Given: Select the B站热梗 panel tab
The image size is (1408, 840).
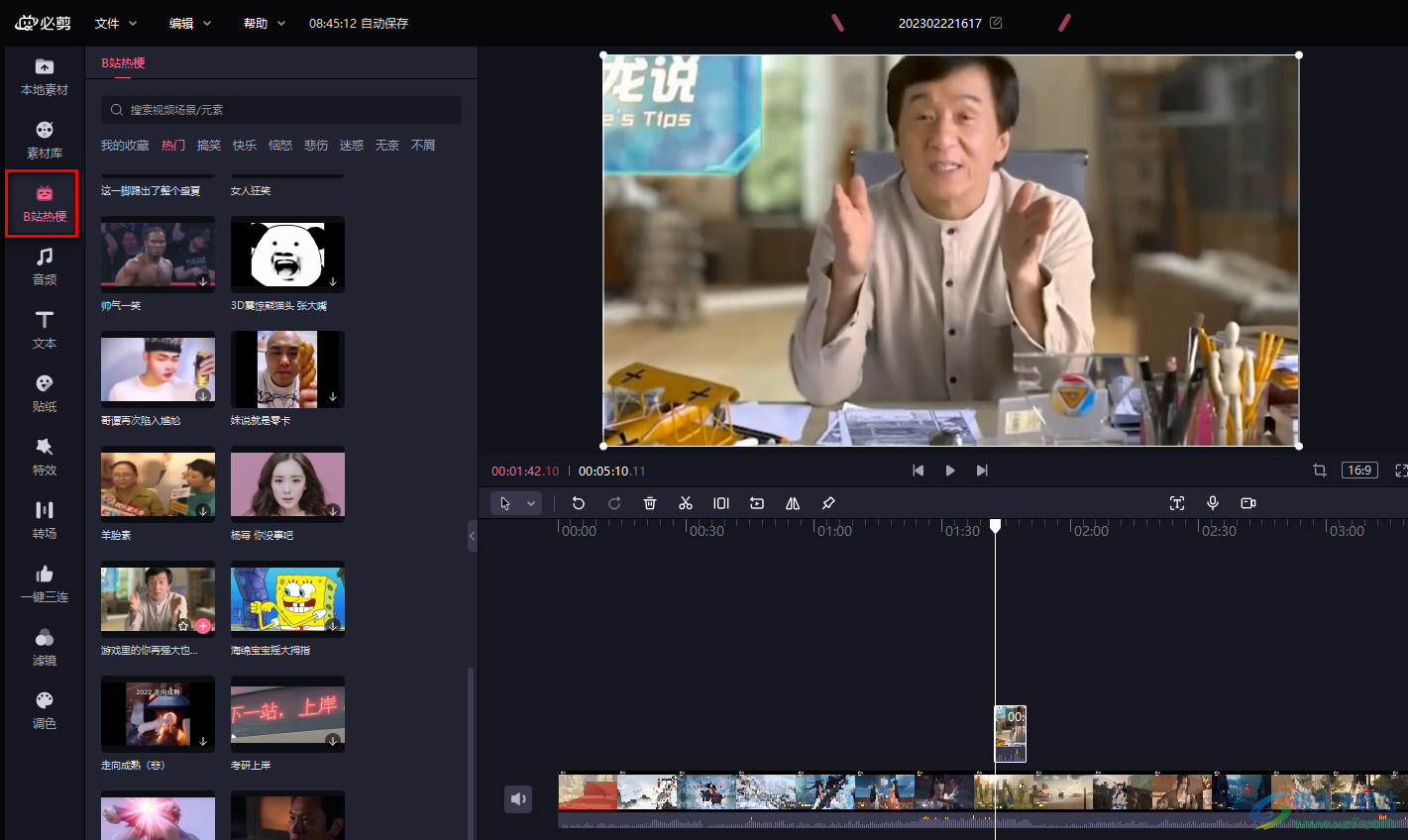Looking at the screenshot, I should click(123, 62).
